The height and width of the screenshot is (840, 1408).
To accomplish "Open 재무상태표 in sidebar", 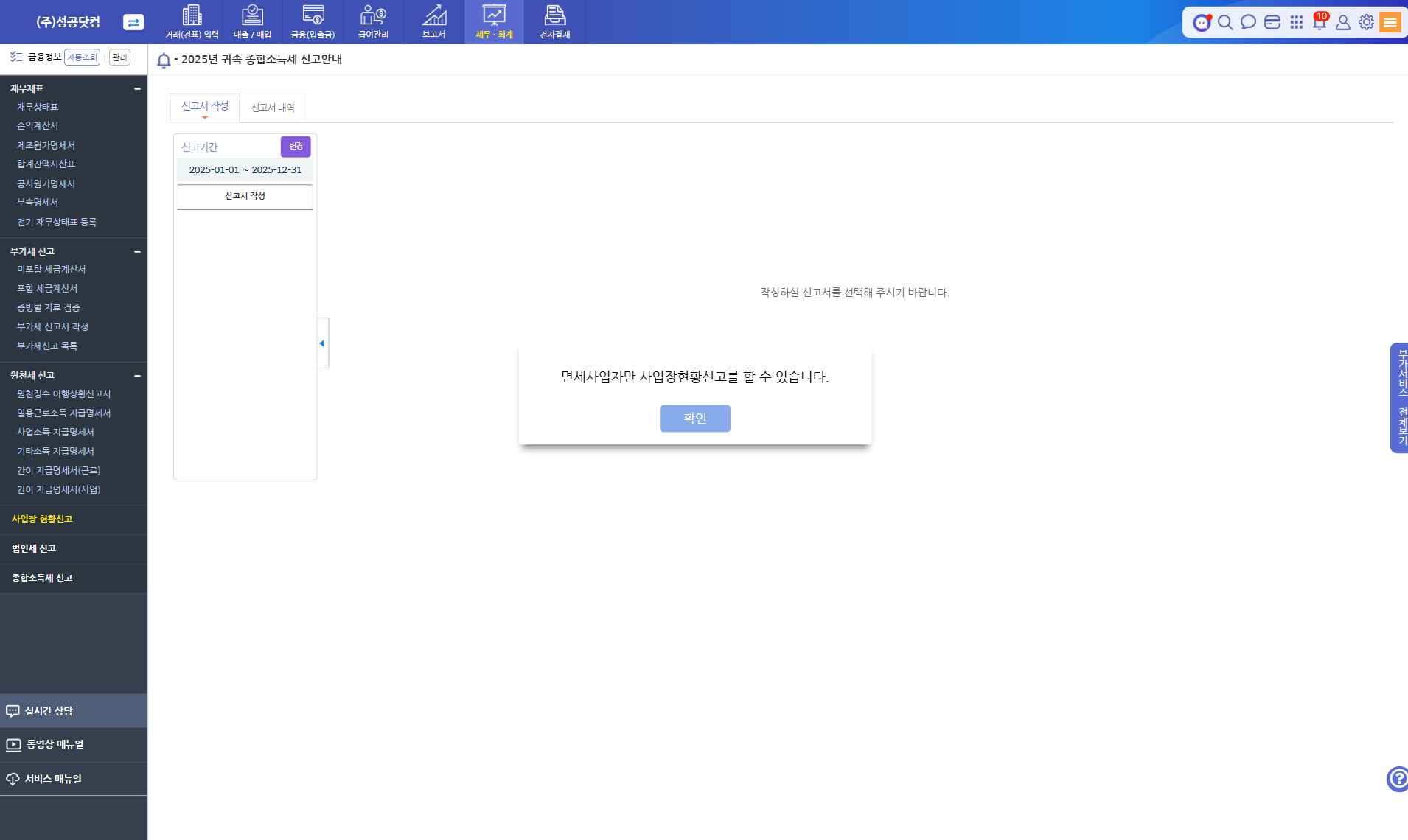I will [38, 107].
